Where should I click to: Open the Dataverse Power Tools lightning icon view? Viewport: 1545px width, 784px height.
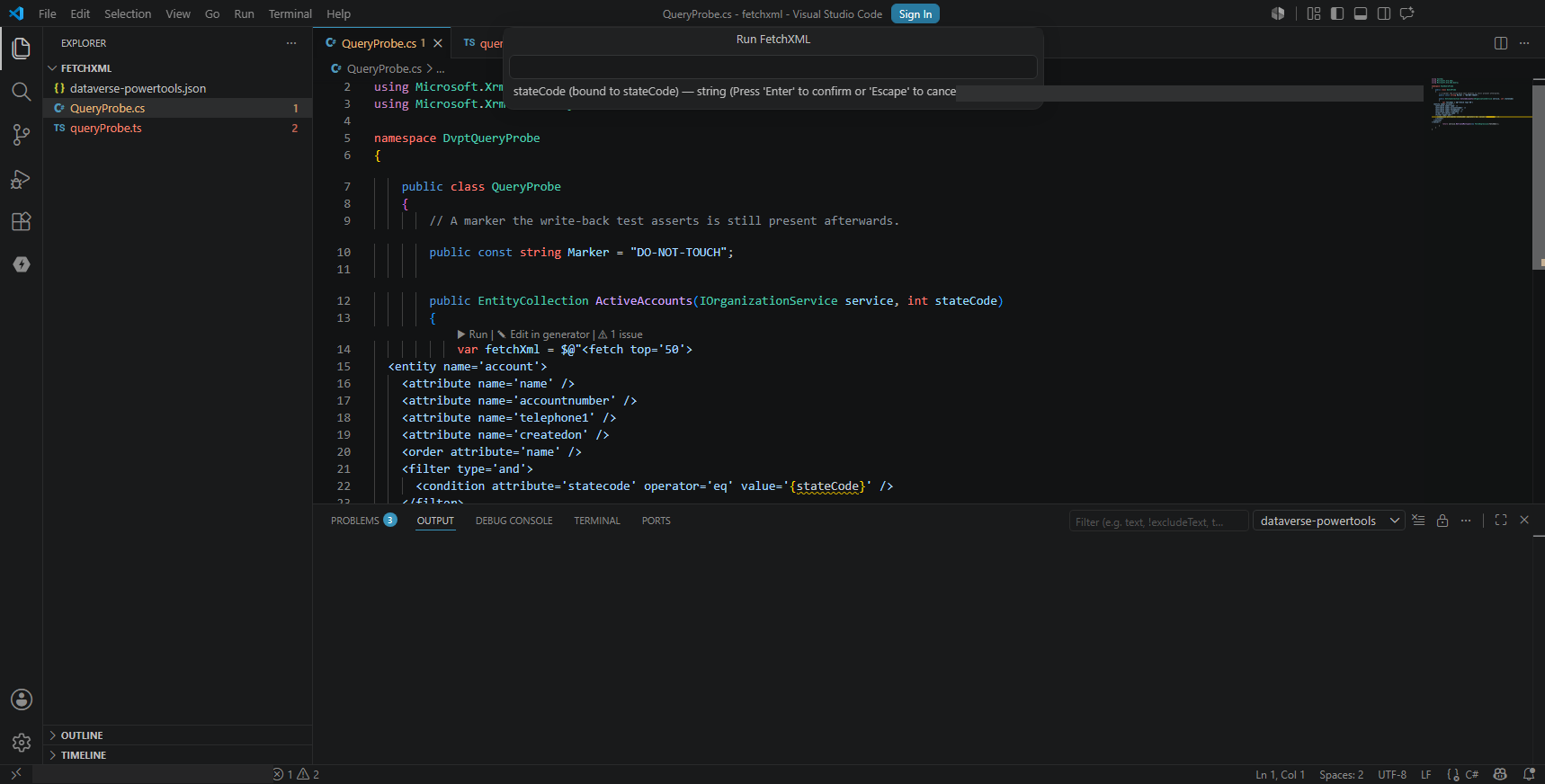(22, 264)
